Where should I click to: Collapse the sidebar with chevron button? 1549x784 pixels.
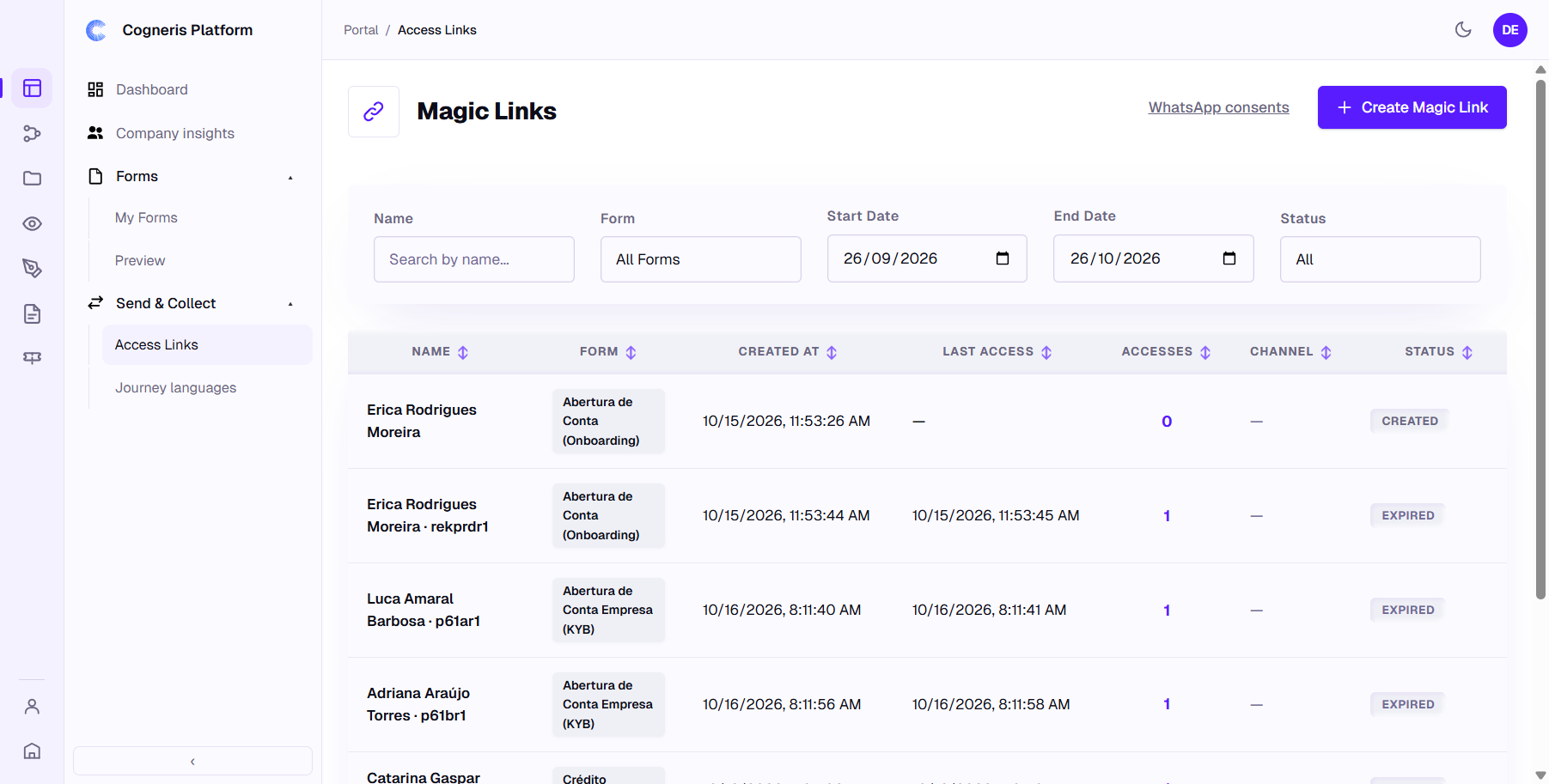point(192,761)
